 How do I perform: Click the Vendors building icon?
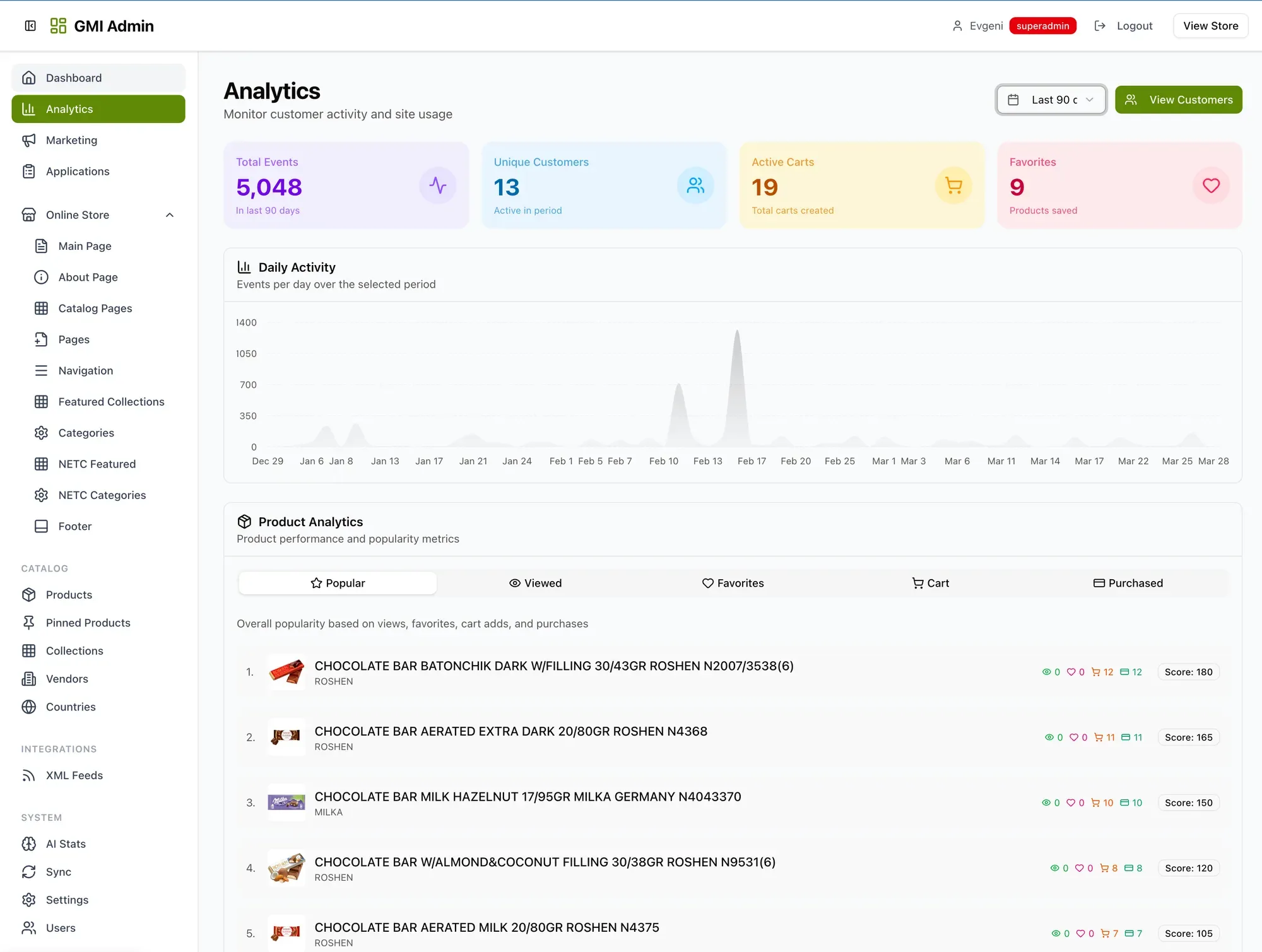click(29, 679)
